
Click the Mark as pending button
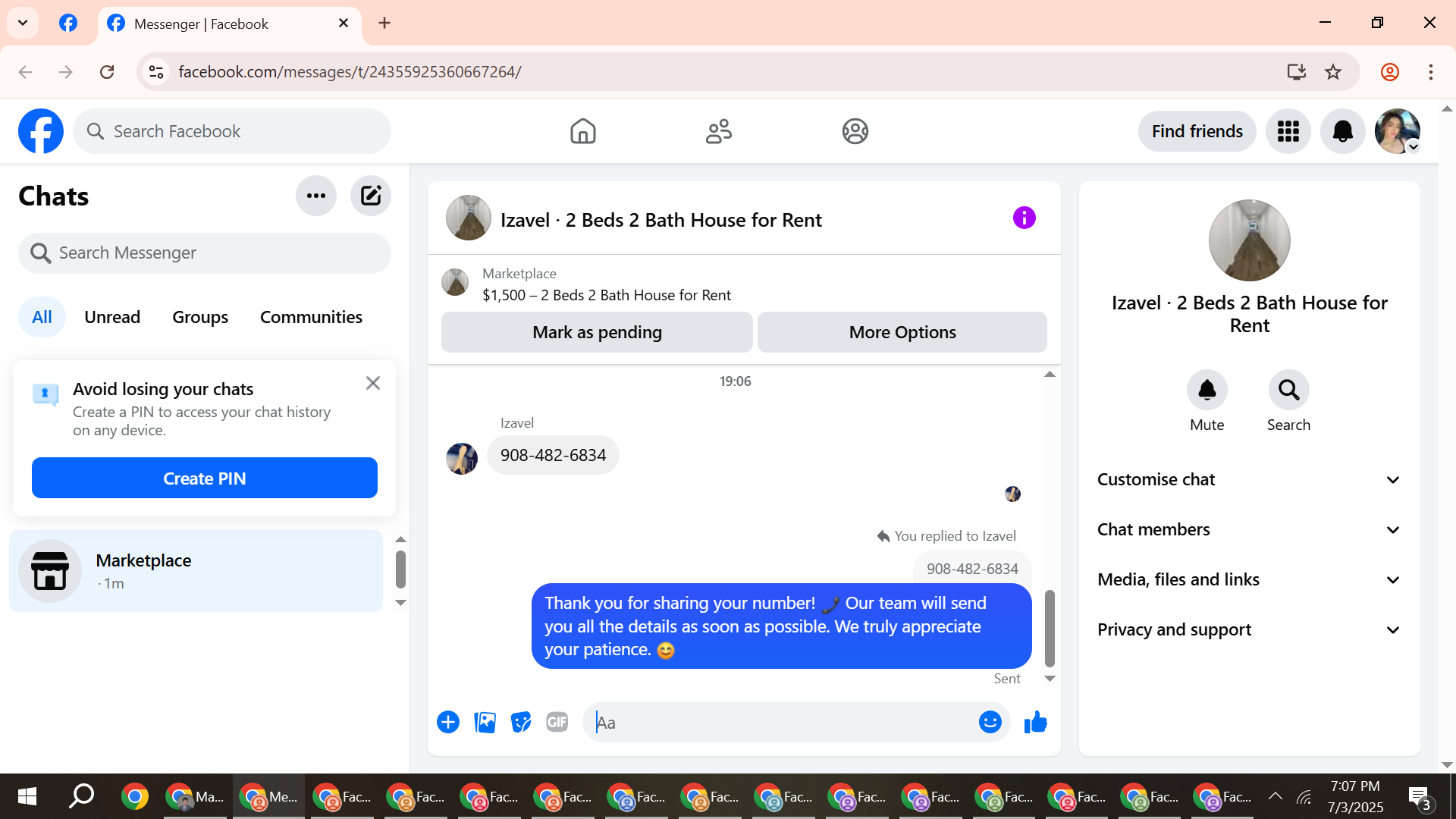597,332
